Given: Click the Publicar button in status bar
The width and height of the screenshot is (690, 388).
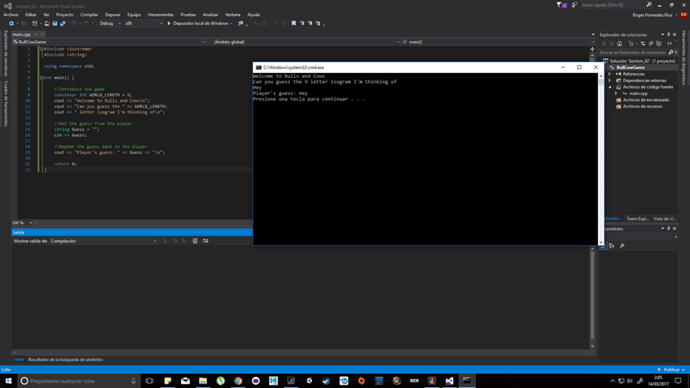Looking at the screenshot, I should (x=671, y=370).
